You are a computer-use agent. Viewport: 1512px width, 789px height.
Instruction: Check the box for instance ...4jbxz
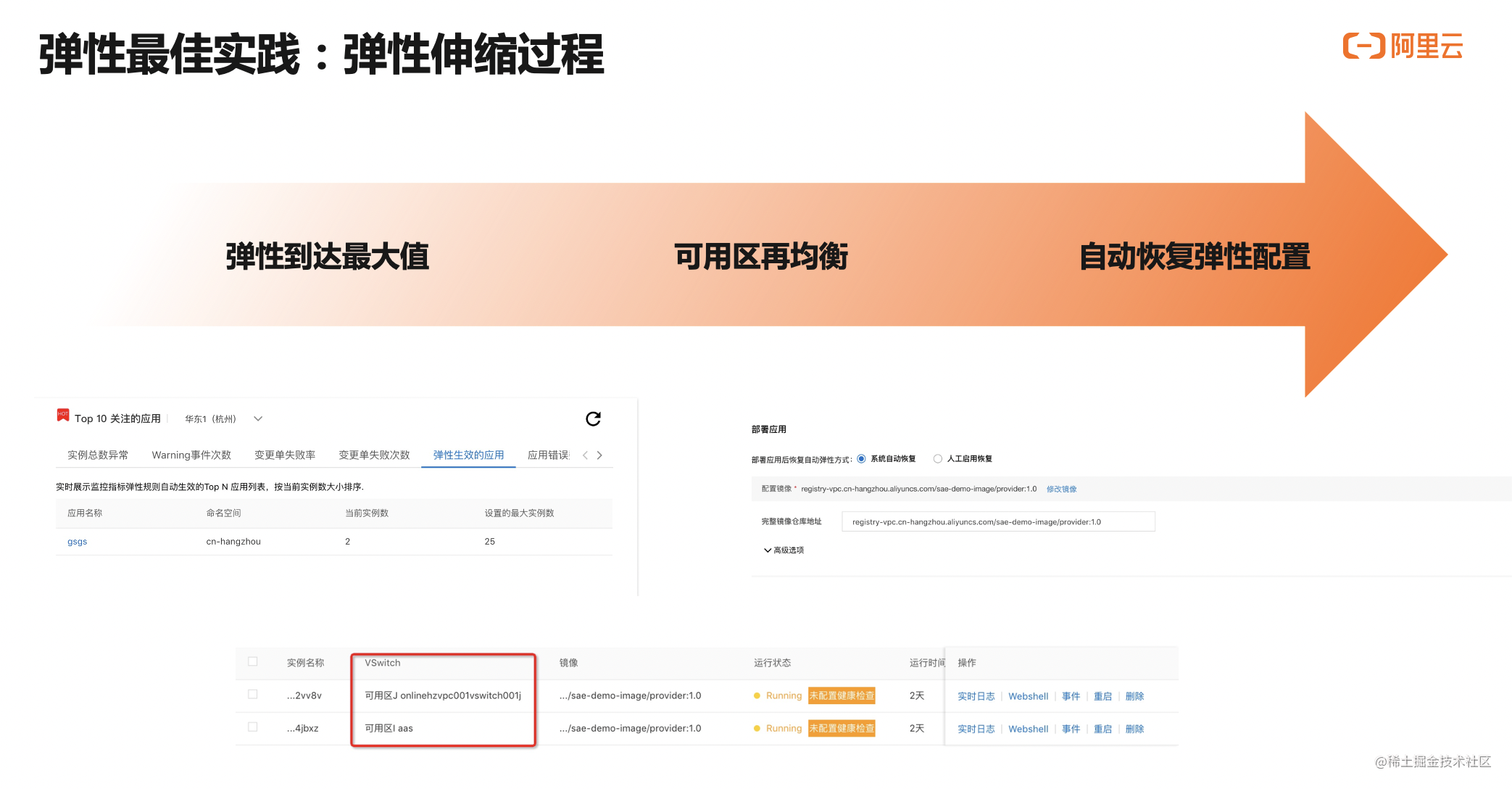click(x=252, y=727)
